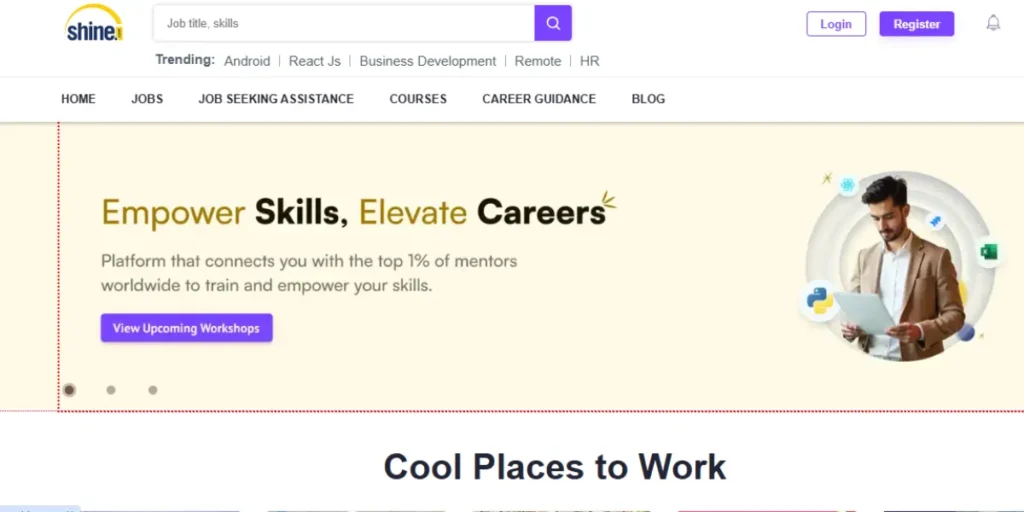Click the Register button
The height and width of the screenshot is (512, 1024).
[x=917, y=24]
